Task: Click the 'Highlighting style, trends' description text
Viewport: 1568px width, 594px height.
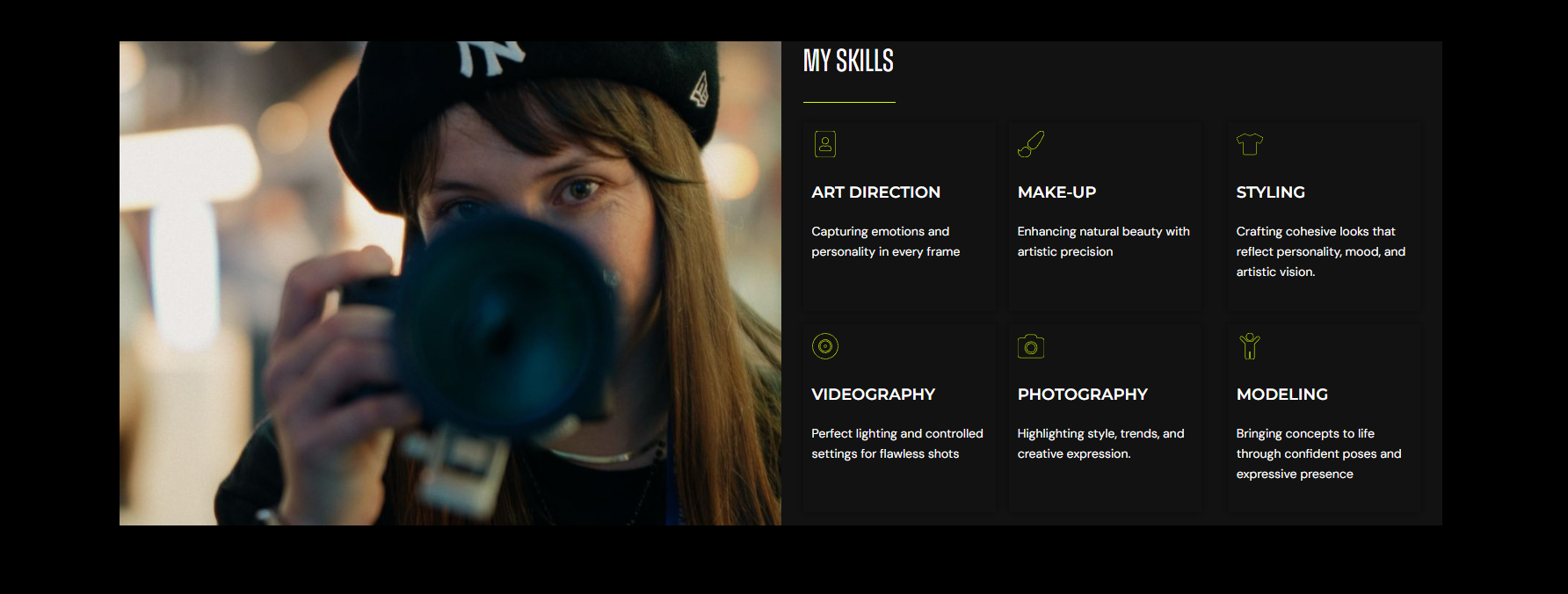Action: point(1100,444)
